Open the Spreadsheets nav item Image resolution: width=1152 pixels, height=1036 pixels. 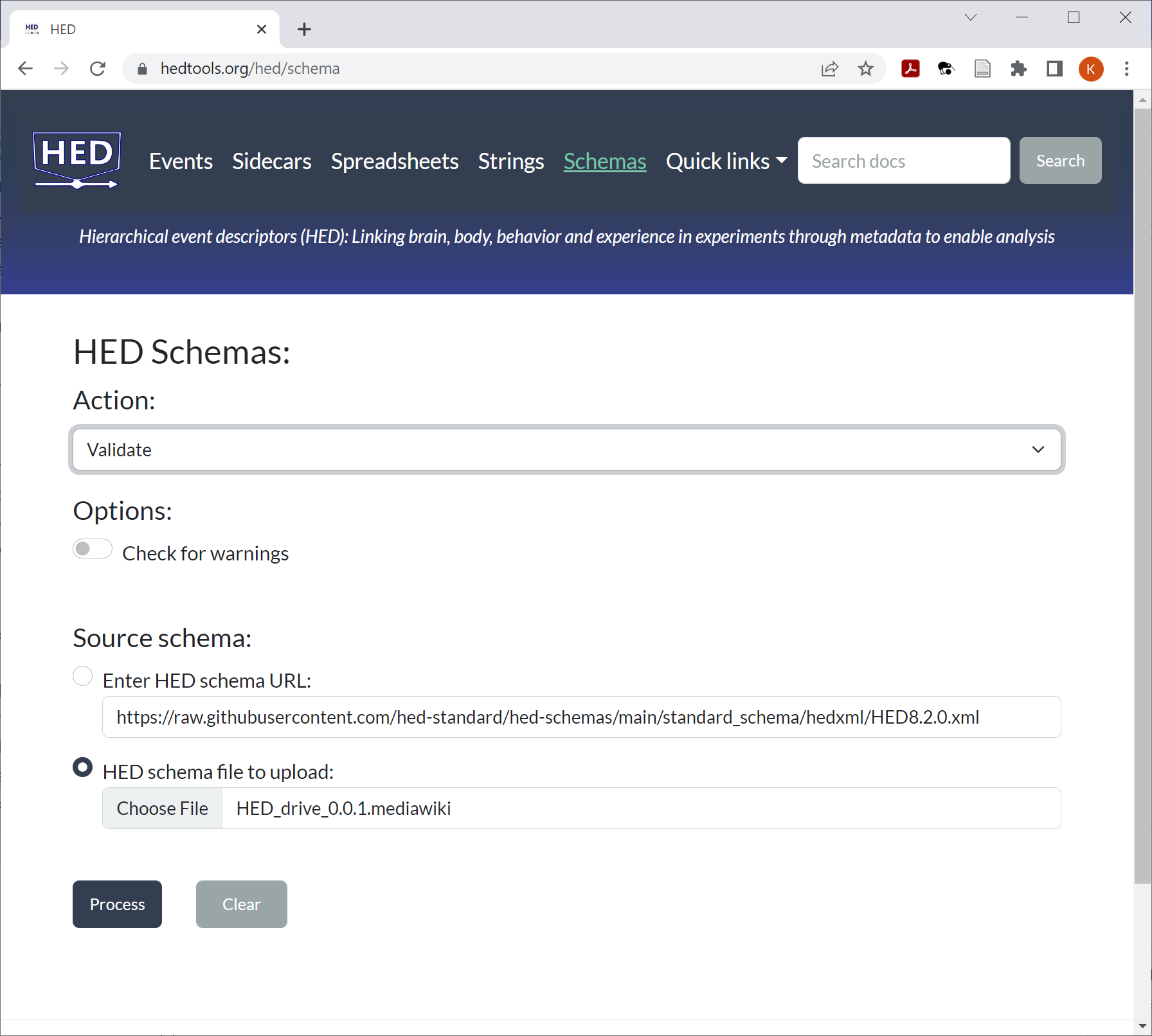coord(395,161)
